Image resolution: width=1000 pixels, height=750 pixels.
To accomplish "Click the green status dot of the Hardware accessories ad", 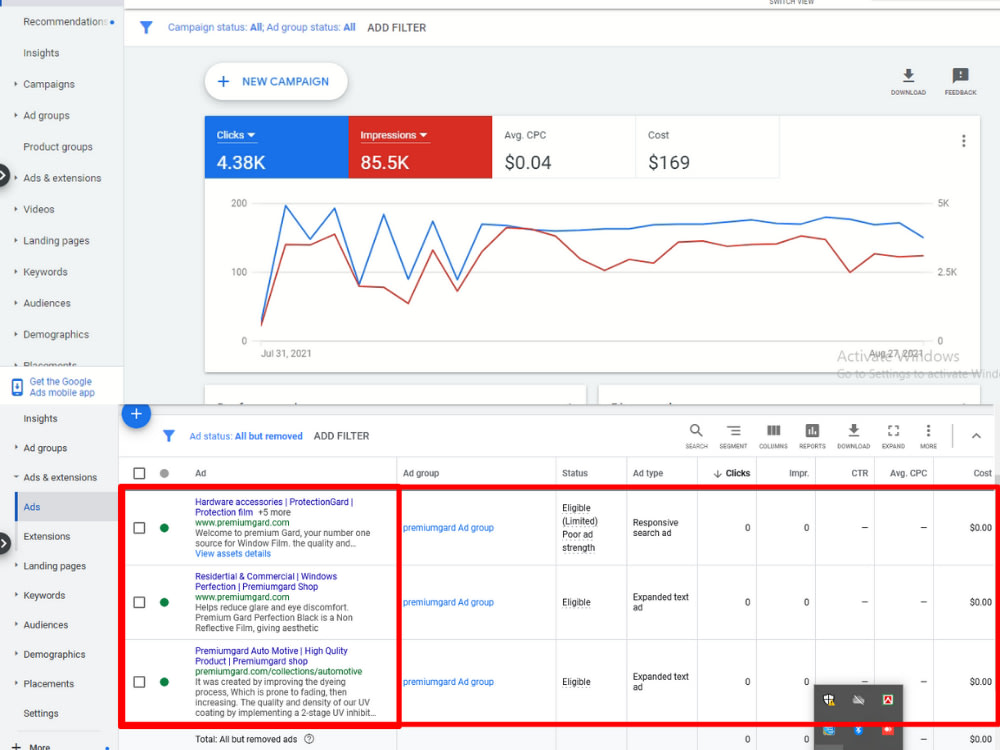I will coord(164,527).
